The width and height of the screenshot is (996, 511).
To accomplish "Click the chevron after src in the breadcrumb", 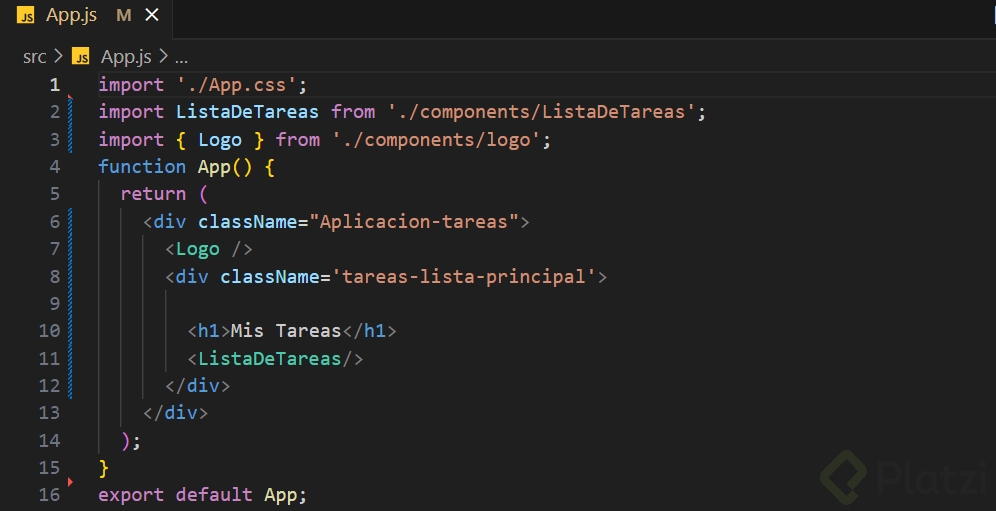I will point(58,57).
